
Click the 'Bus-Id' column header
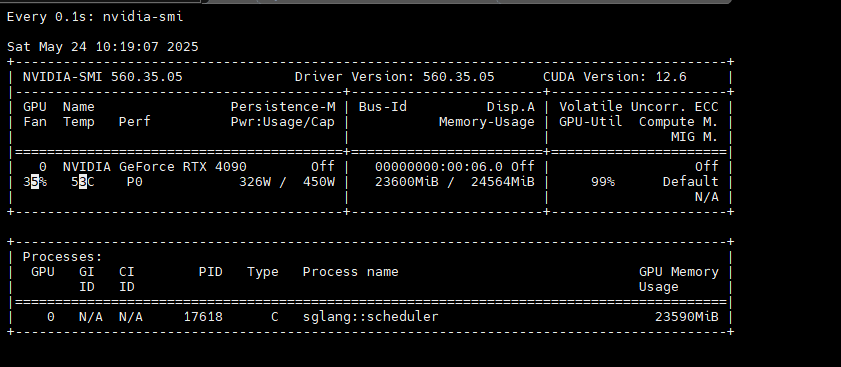[x=382, y=107]
